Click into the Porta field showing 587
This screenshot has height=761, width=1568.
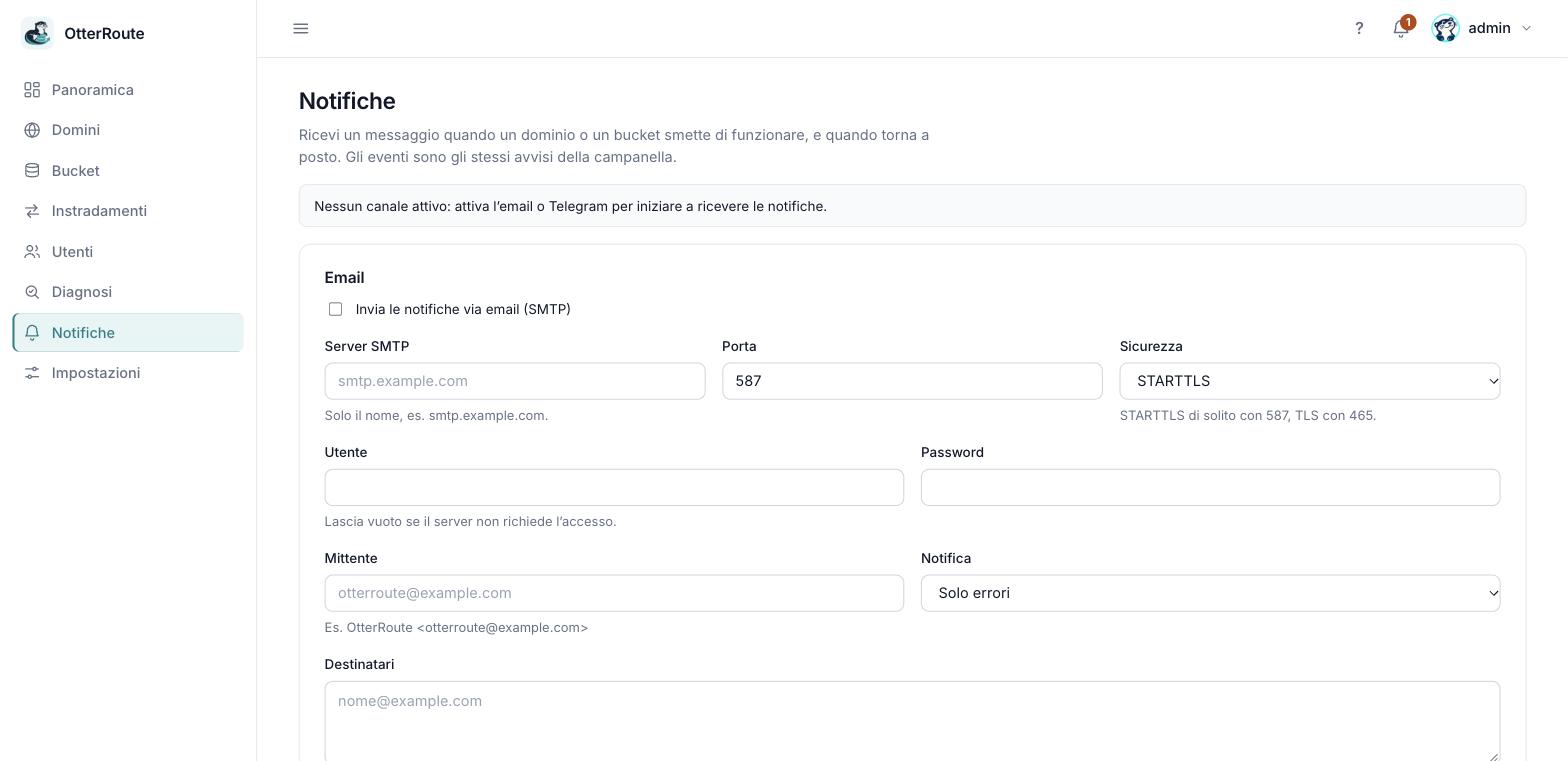tap(912, 381)
